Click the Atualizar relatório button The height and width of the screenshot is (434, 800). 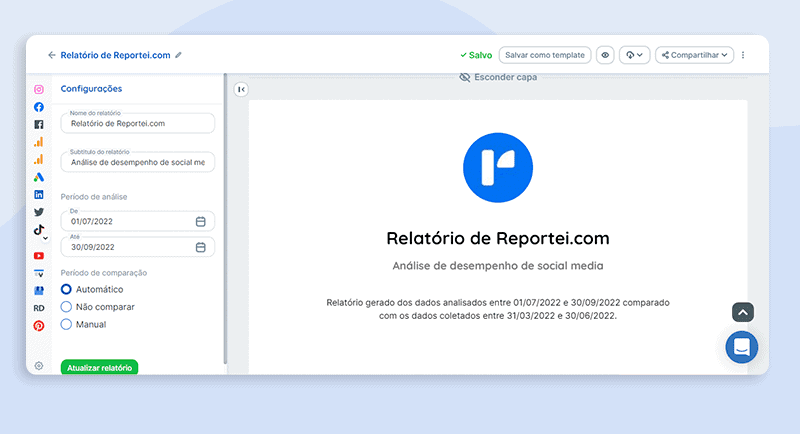(99, 367)
